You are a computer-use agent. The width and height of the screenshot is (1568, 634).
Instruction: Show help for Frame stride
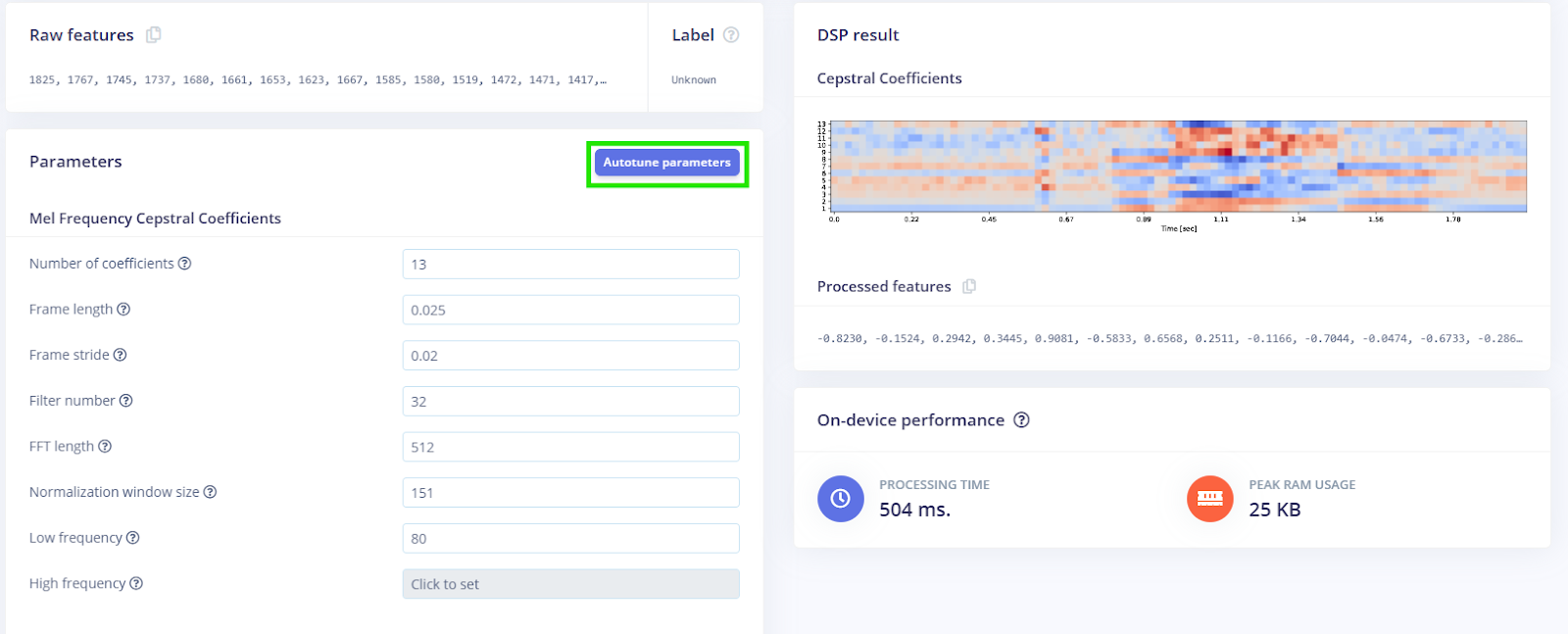(121, 355)
